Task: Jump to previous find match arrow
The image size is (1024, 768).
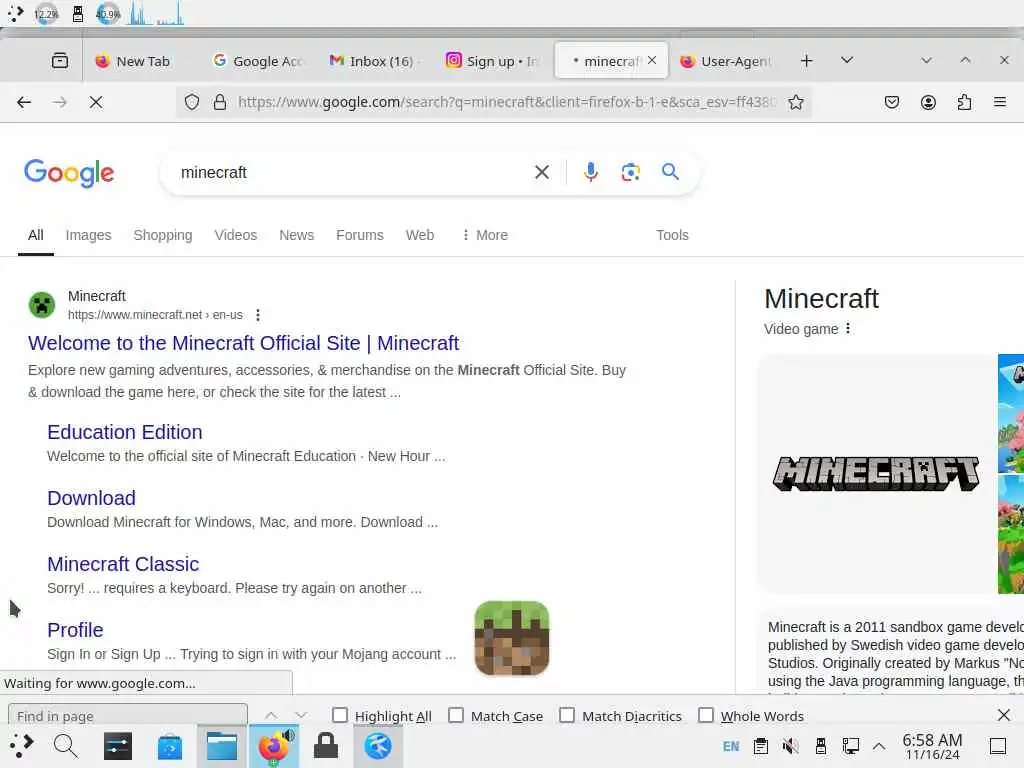Action: (x=271, y=715)
